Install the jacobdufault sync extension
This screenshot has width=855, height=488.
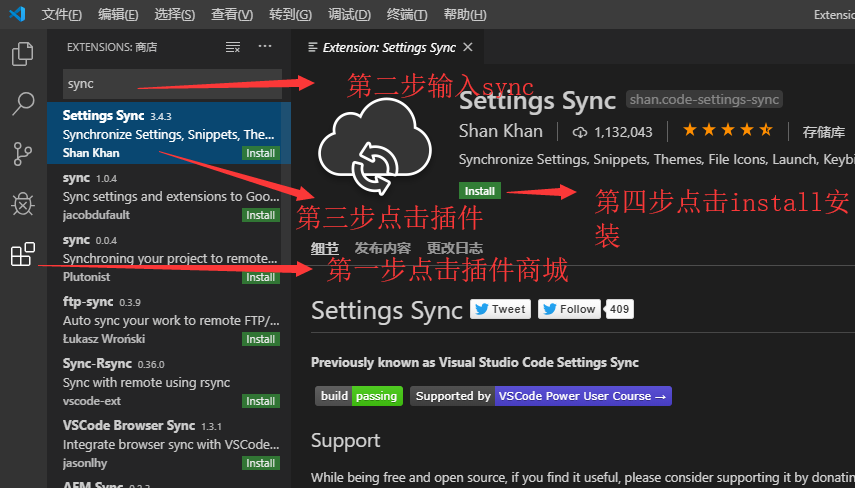click(261, 215)
